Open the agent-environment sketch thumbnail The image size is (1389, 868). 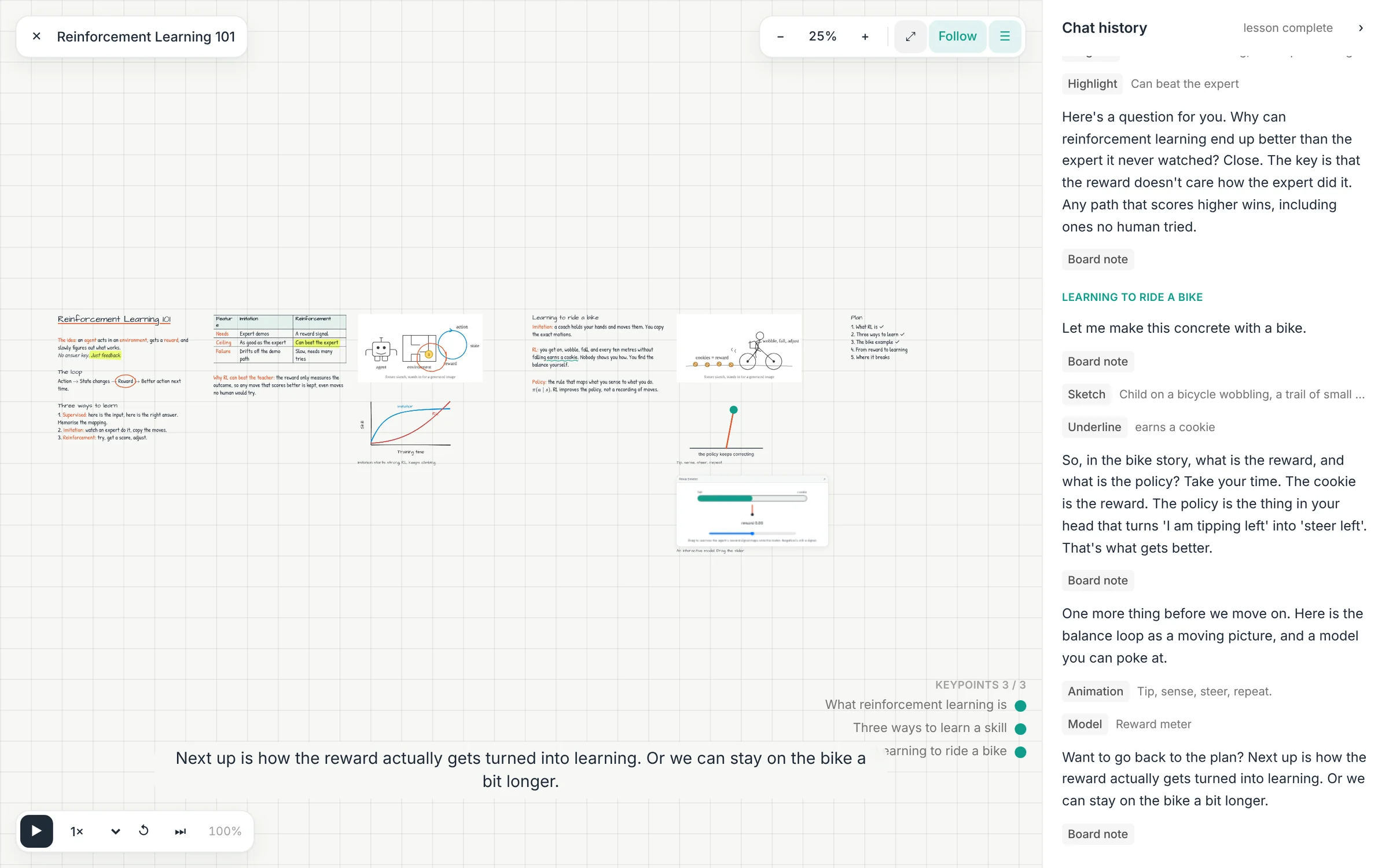tap(420, 348)
